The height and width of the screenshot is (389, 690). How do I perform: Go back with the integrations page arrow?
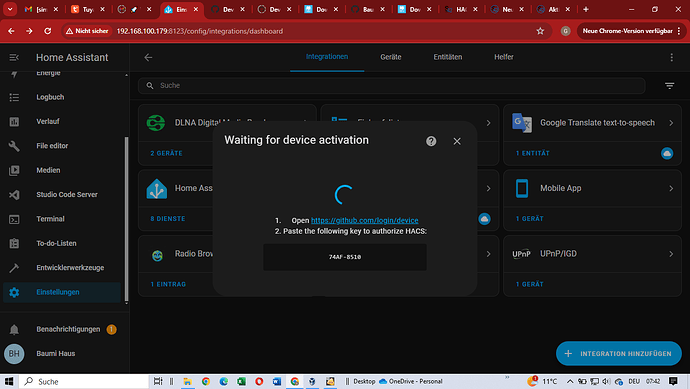(x=148, y=57)
